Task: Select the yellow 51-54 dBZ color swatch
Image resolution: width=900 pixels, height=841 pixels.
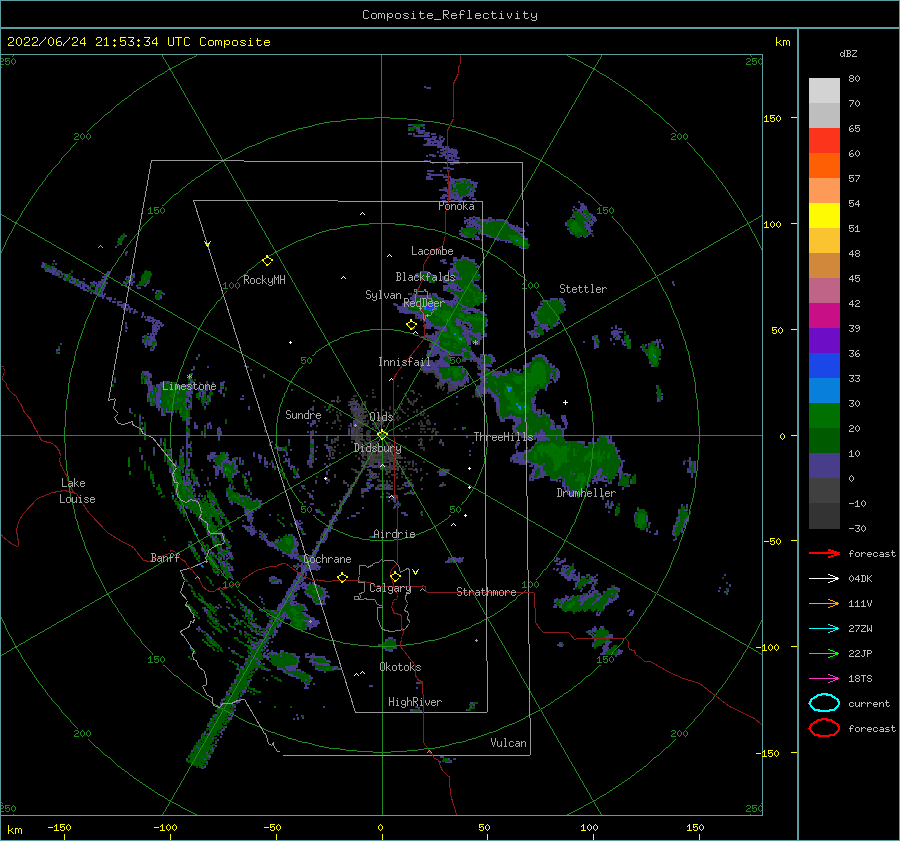Action: coord(824,216)
